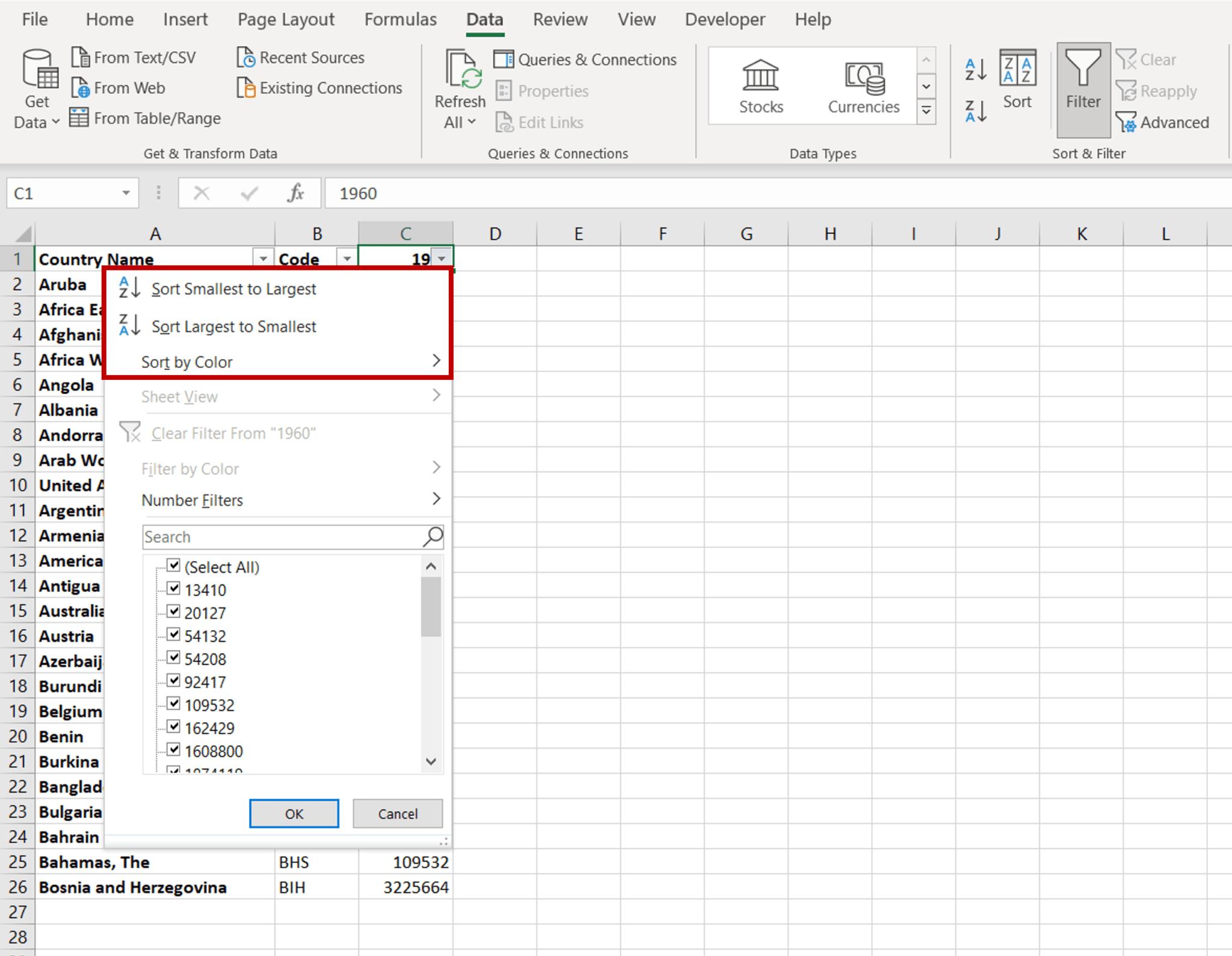Image resolution: width=1232 pixels, height=956 pixels.
Task: Open the Developer ribbon tab
Action: pyautogui.click(x=725, y=19)
